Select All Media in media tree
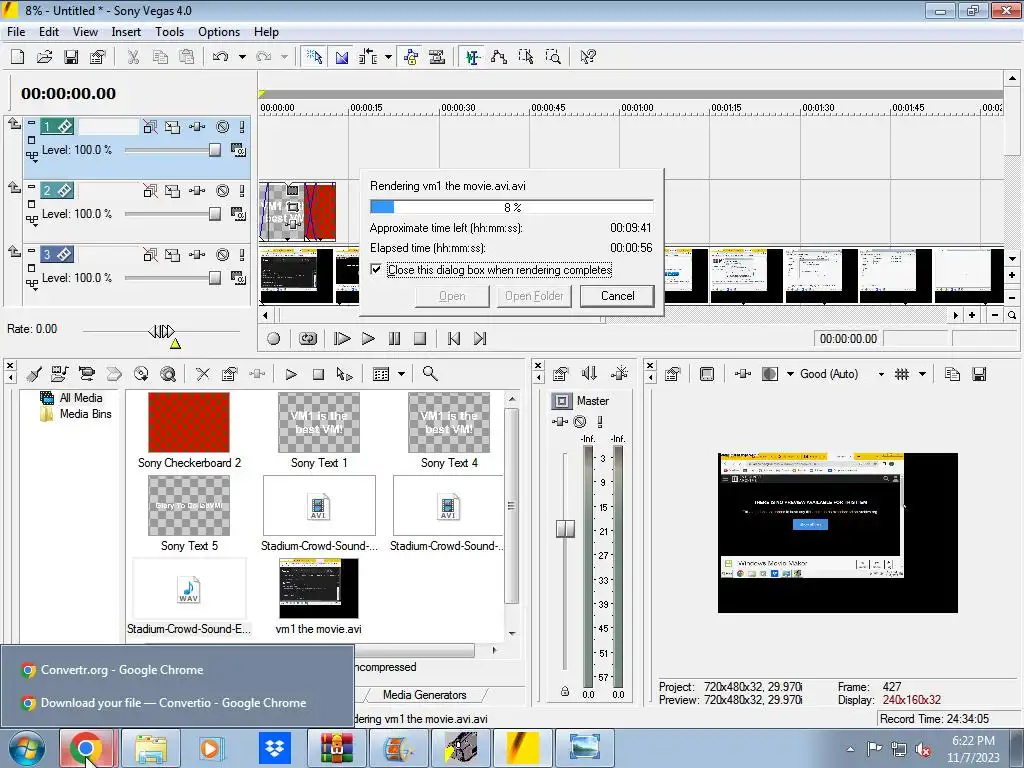 coord(81,398)
